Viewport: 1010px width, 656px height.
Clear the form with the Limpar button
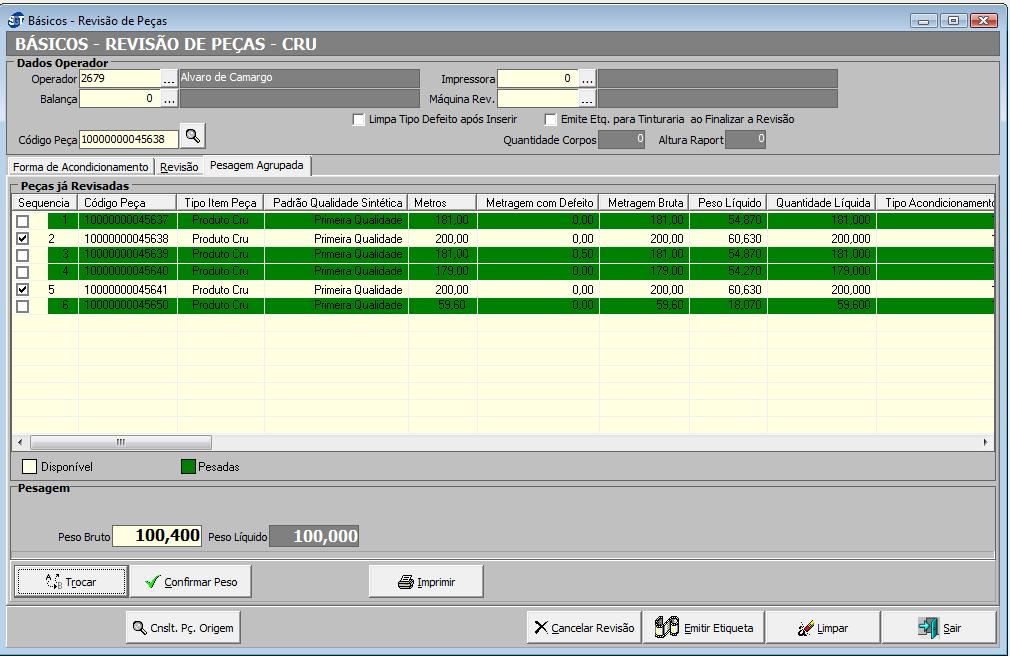click(822, 628)
